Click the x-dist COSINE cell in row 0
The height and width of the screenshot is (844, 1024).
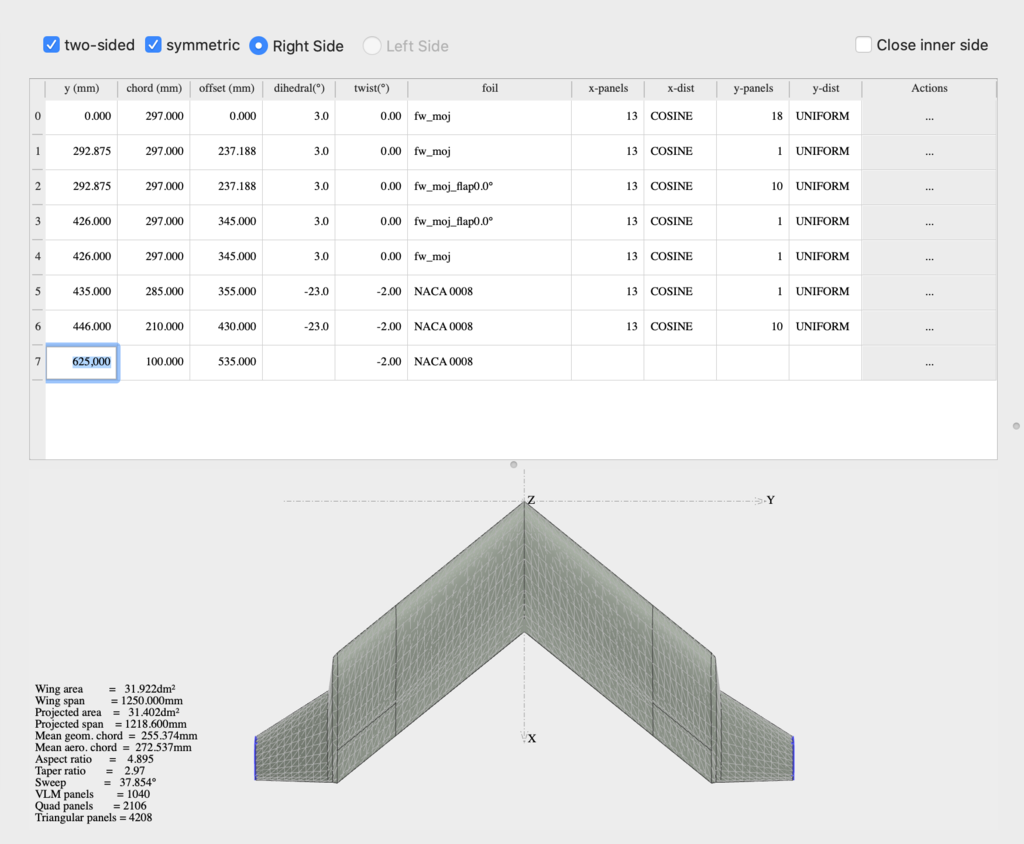679,117
